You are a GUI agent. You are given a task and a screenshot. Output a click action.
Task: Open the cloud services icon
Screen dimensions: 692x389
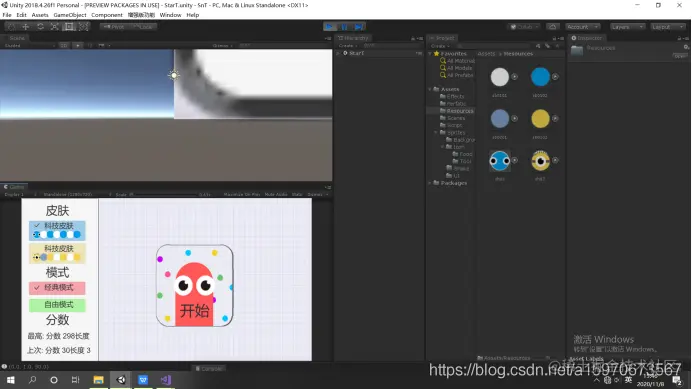point(552,27)
